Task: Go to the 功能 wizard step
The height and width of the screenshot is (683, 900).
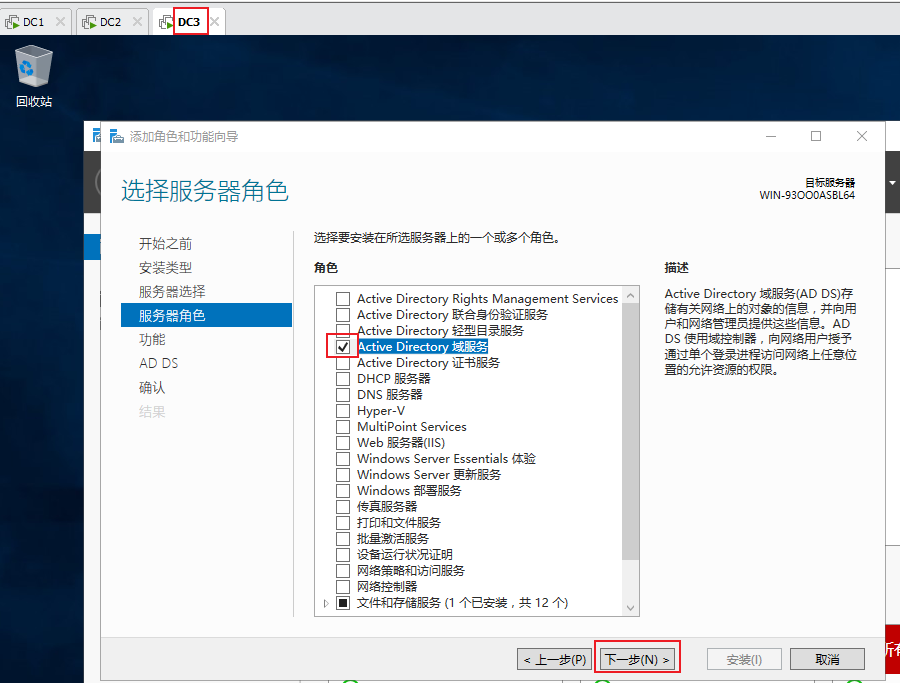Action: tap(152, 340)
